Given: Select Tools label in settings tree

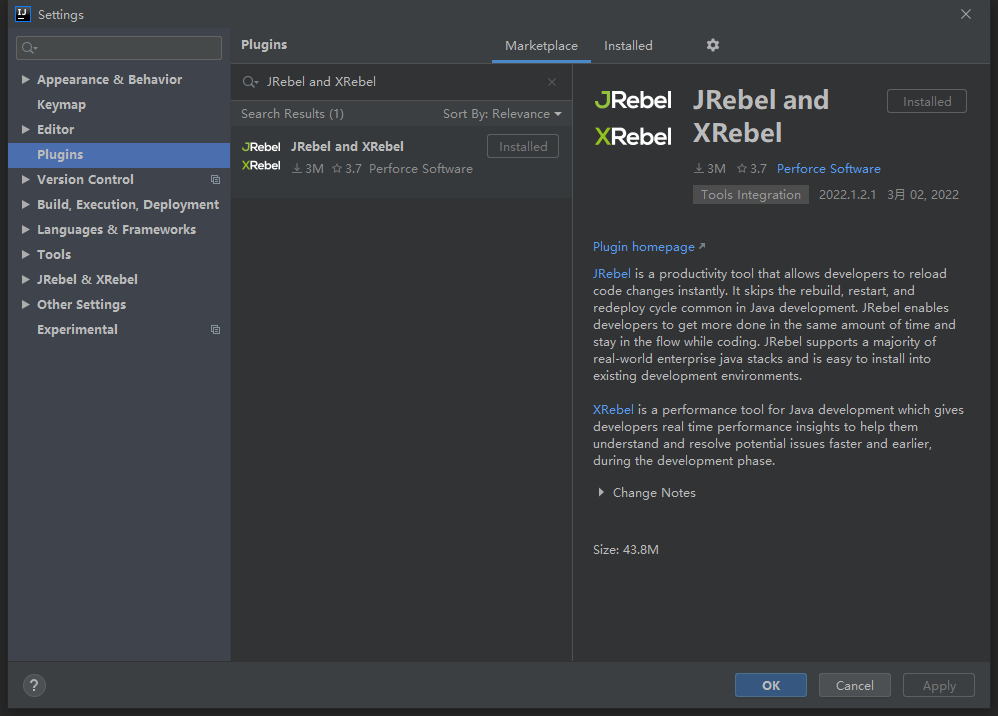Looking at the screenshot, I should pyautogui.click(x=54, y=255).
